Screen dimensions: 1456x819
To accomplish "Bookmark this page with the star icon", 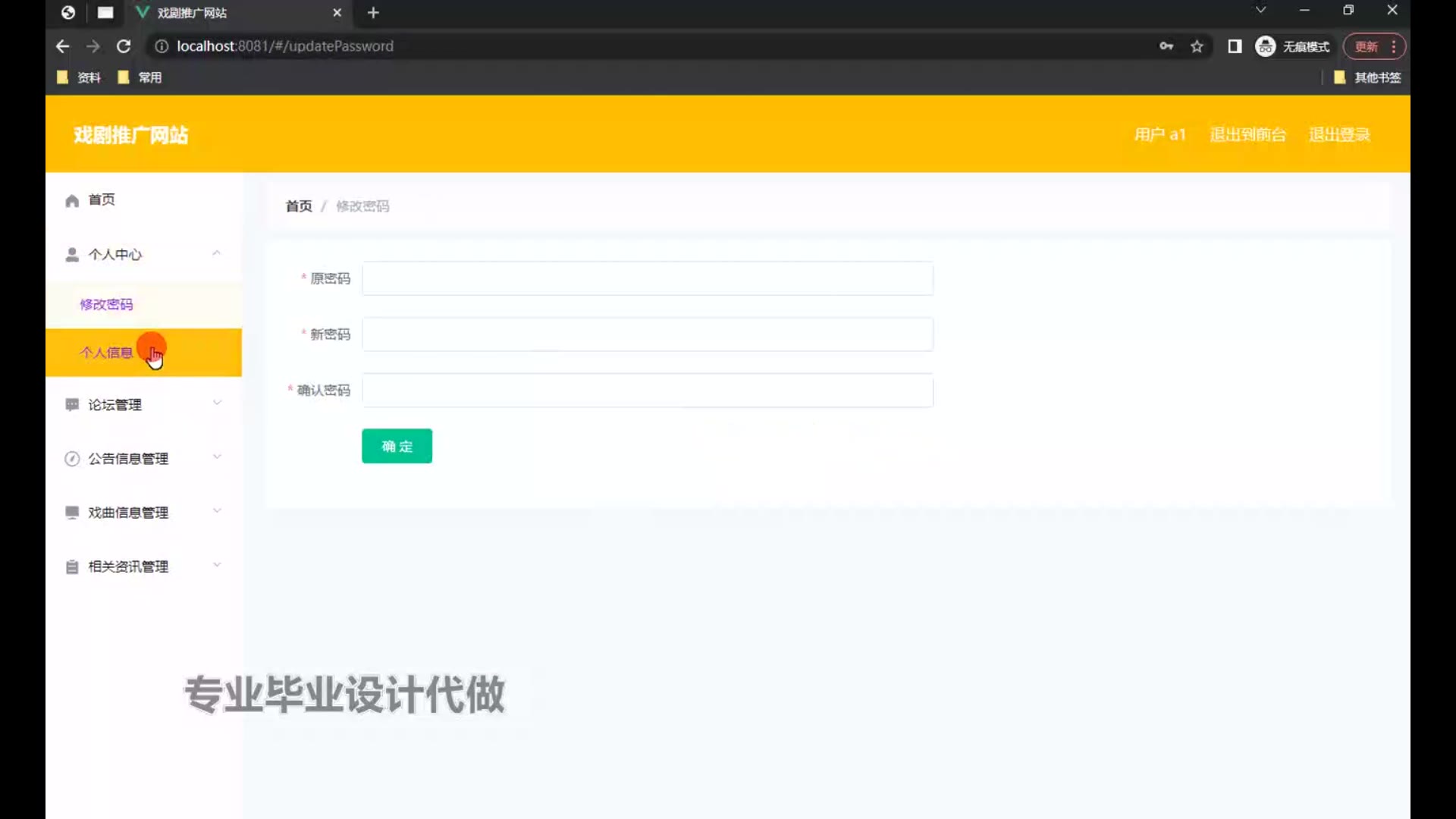I will pyautogui.click(x=1197, y=46).
